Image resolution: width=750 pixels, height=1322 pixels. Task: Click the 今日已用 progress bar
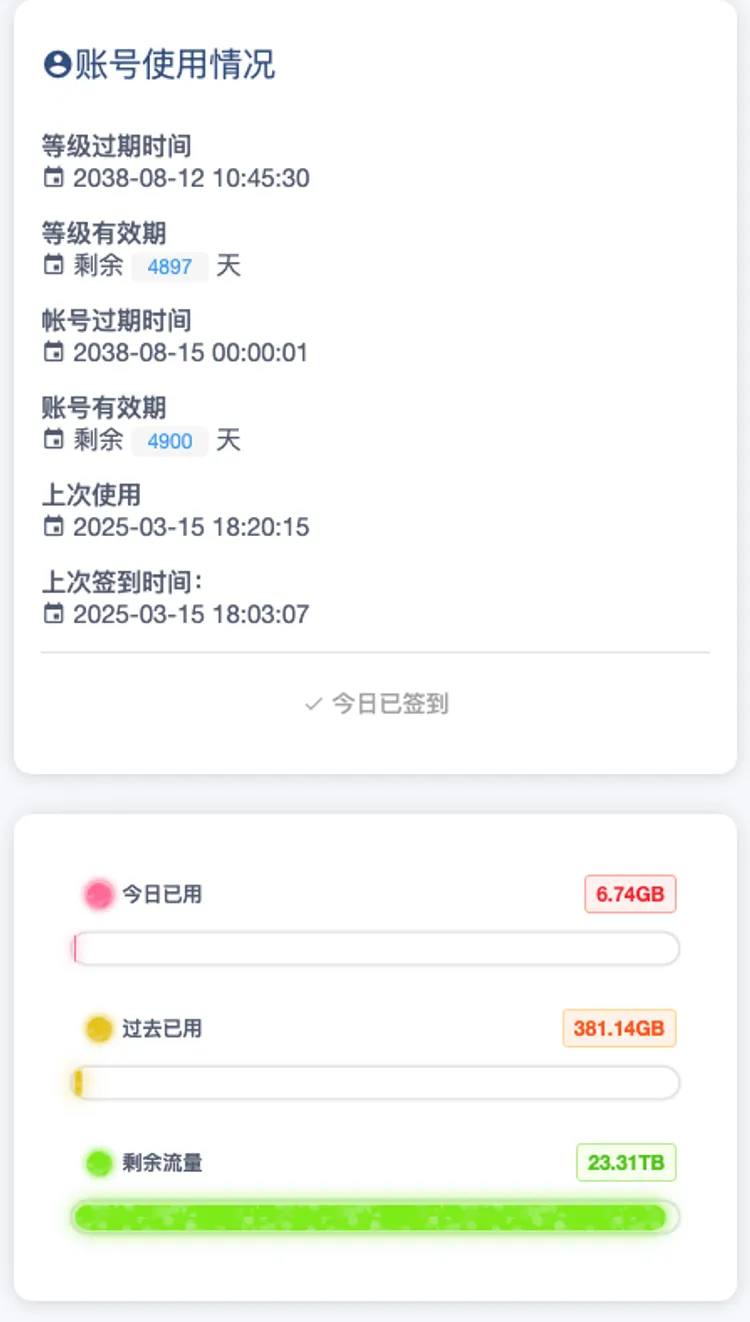pos(376,949)
